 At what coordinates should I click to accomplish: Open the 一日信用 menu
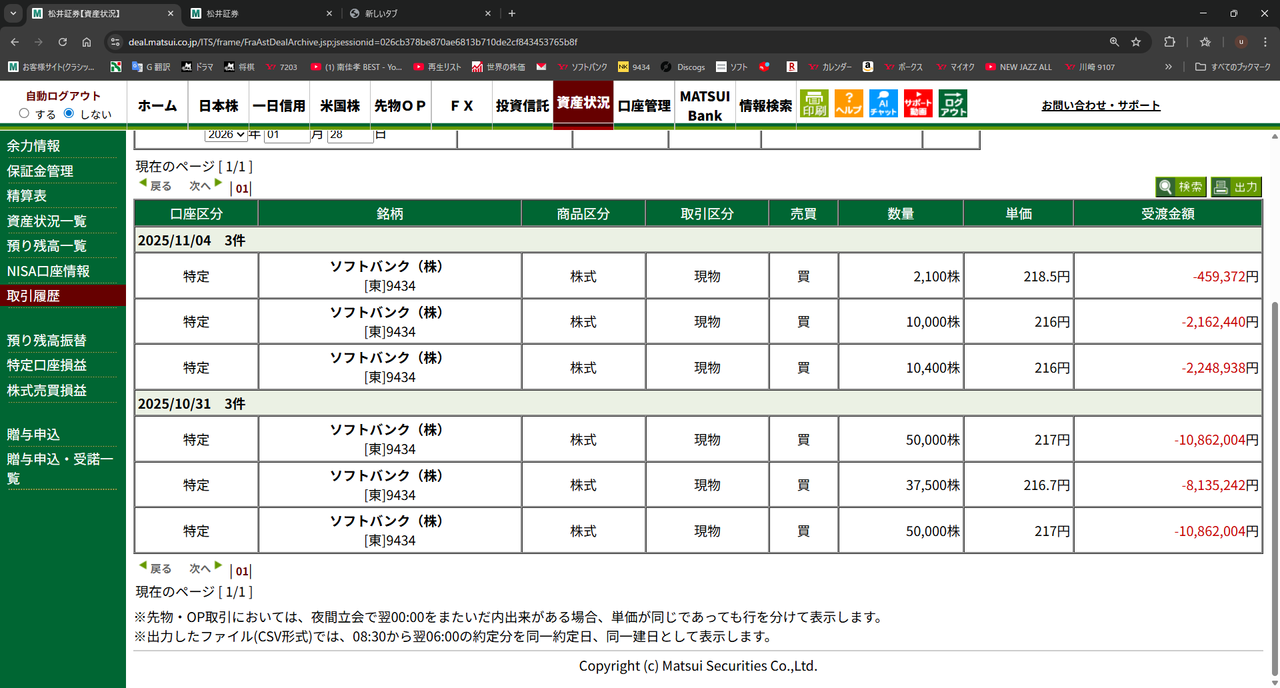point(279,105)
